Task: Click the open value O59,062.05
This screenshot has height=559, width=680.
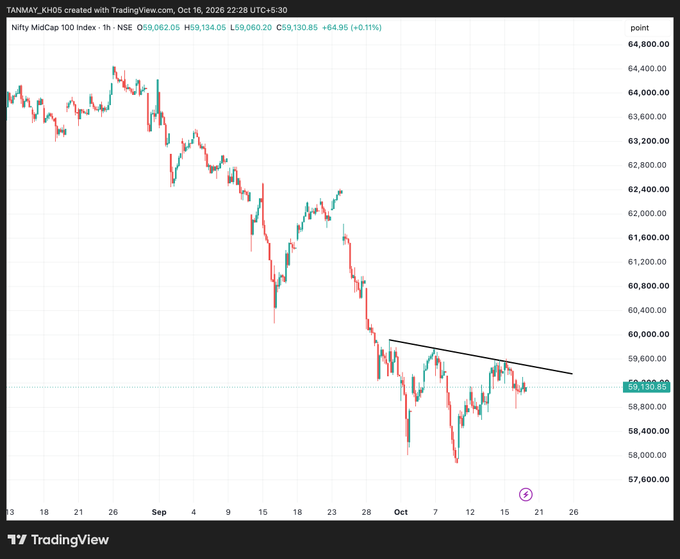Action: click(x=158, y=27)
